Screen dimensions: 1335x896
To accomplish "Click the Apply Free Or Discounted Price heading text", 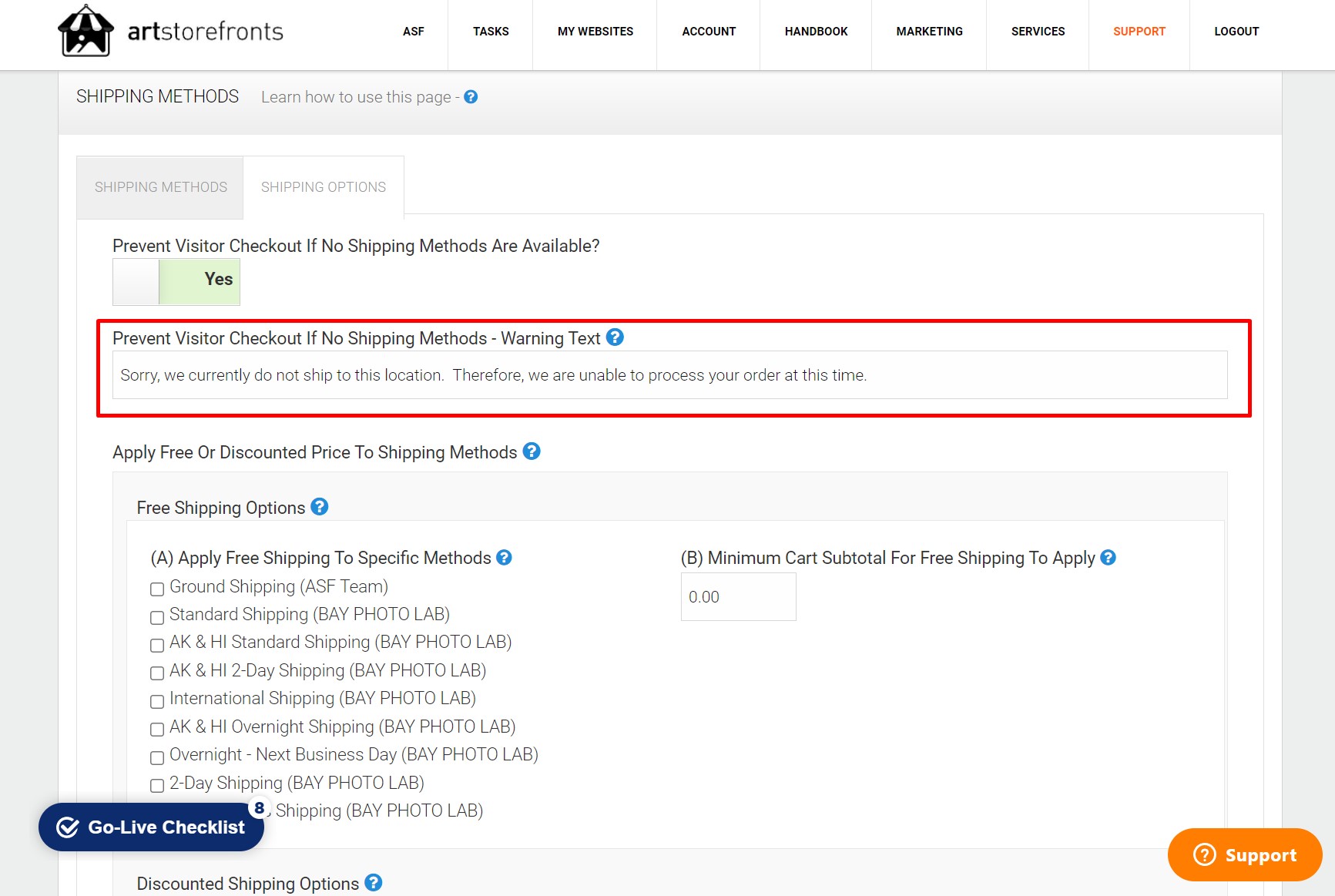I will click(315, 452).
